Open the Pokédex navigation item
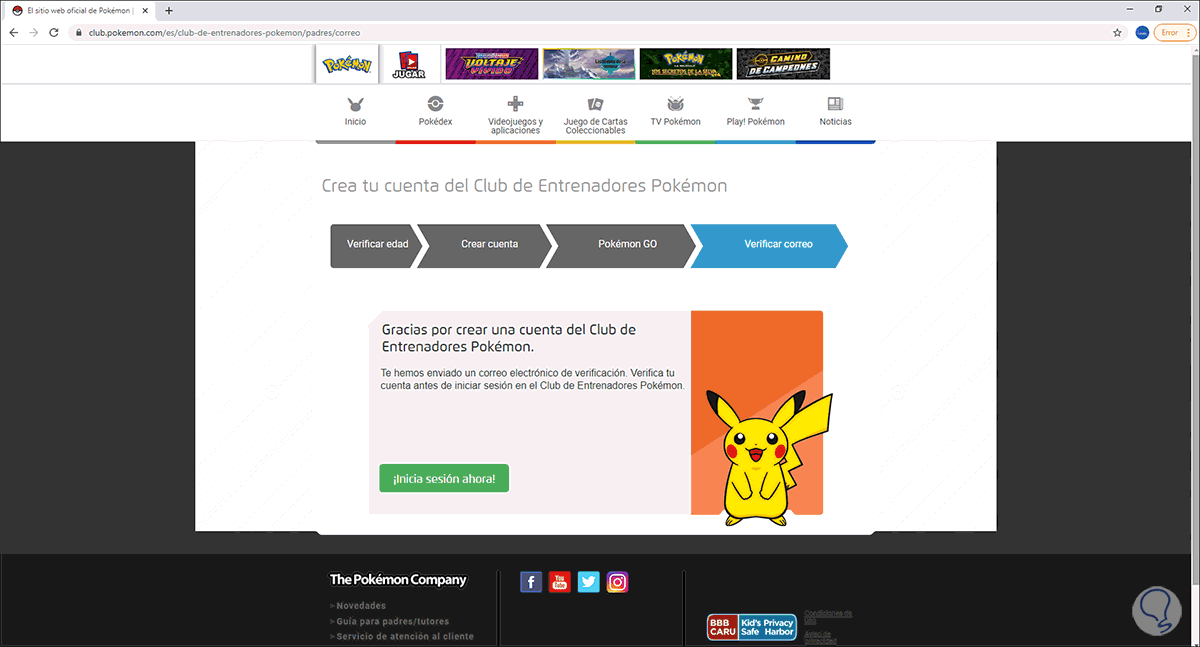The height and width of the screenshot is (647, 1200). click(435, 112)
